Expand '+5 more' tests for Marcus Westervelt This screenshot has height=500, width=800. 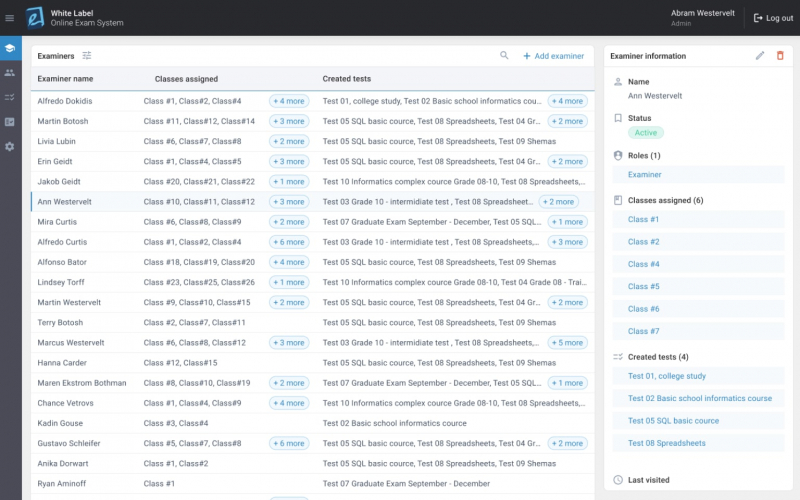[567, 342]
